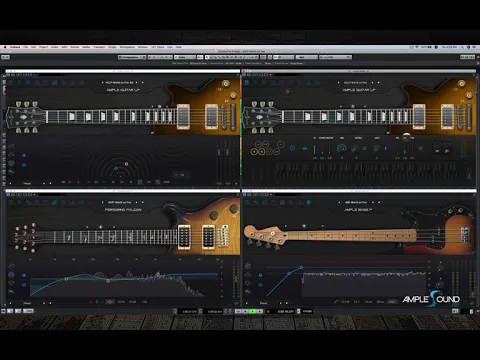Open the Workspaces dropdown in Cubase toolbar
Viewport: 480px width, 360px height.
tap(132, 57)
